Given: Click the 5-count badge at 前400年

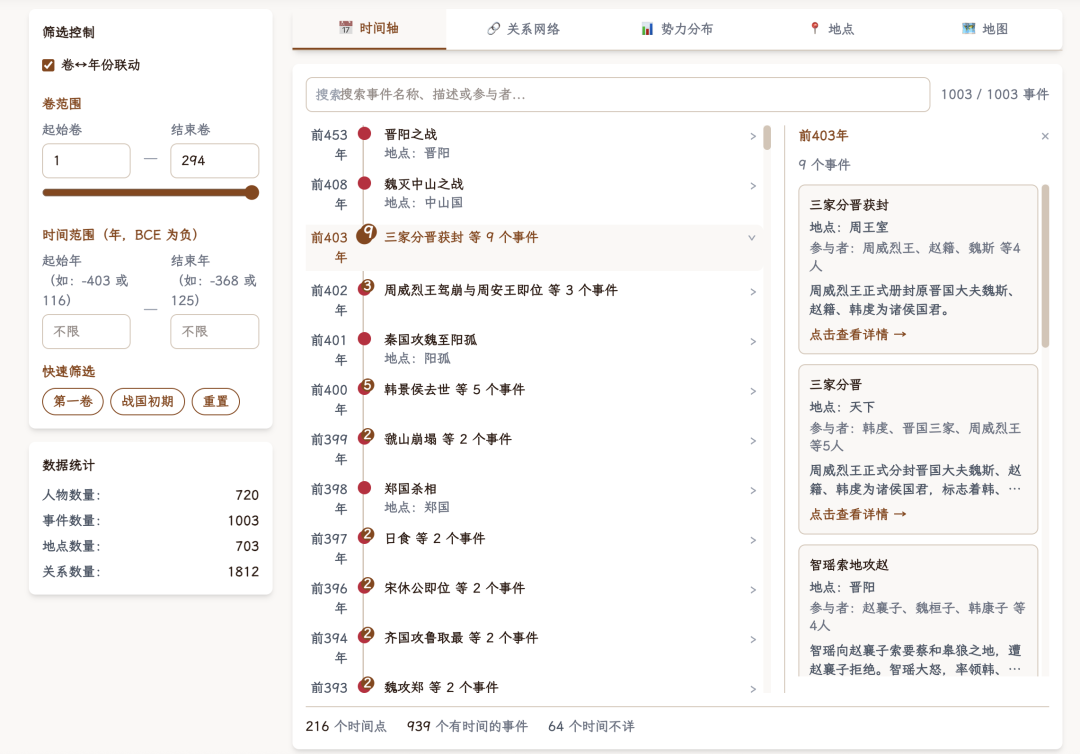Looking at the screenshot, I should (x=366, y=387).
